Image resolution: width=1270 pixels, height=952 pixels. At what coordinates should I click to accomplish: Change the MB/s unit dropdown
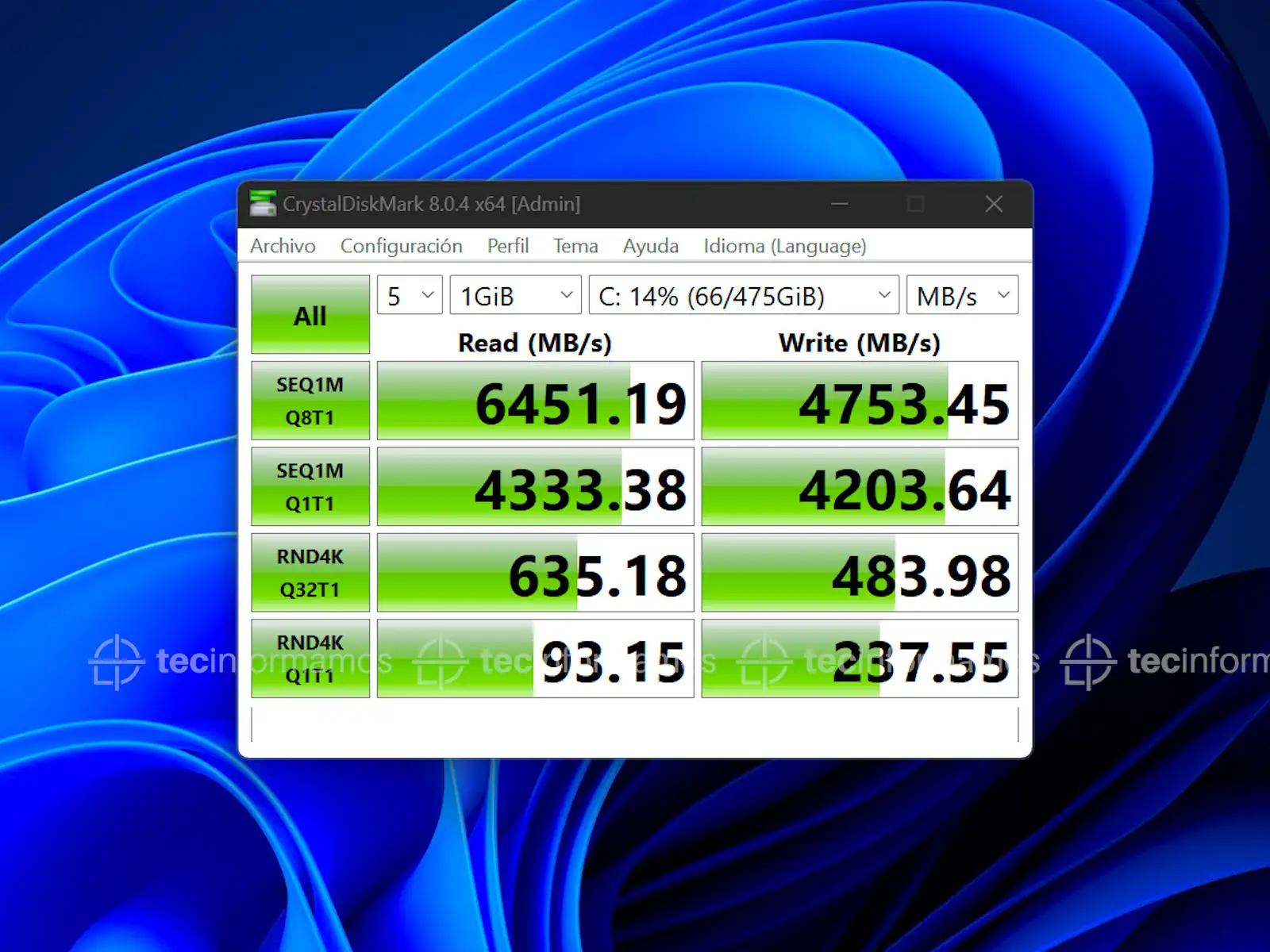962,296
